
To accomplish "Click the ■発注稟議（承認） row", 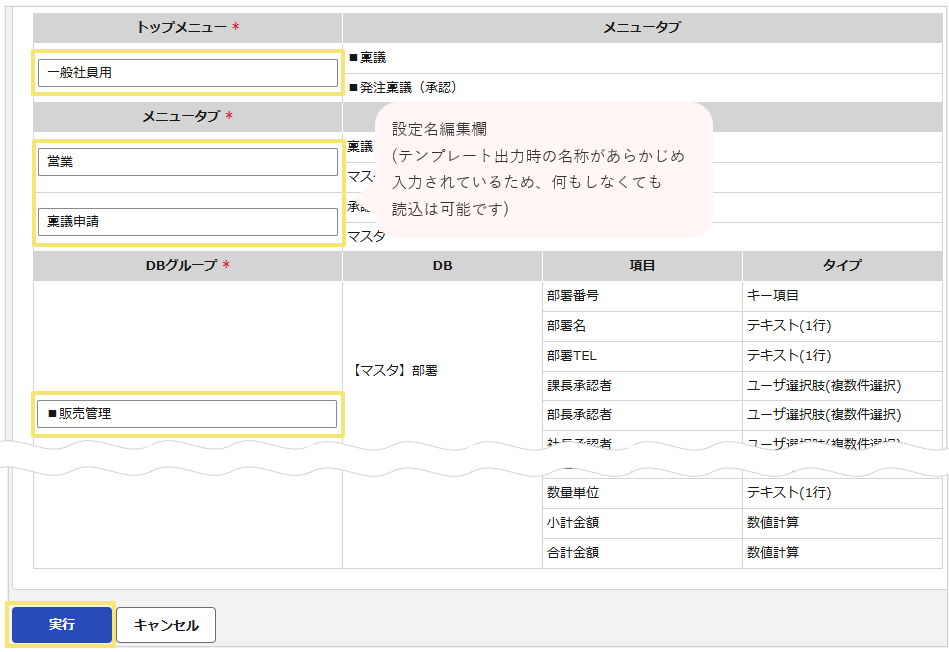I will [642, 88].
